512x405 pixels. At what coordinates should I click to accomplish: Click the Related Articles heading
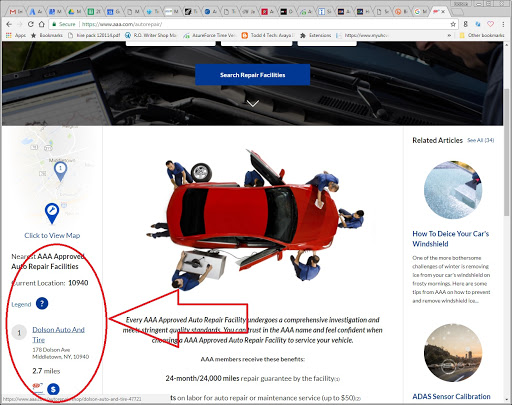coord(437,140)
